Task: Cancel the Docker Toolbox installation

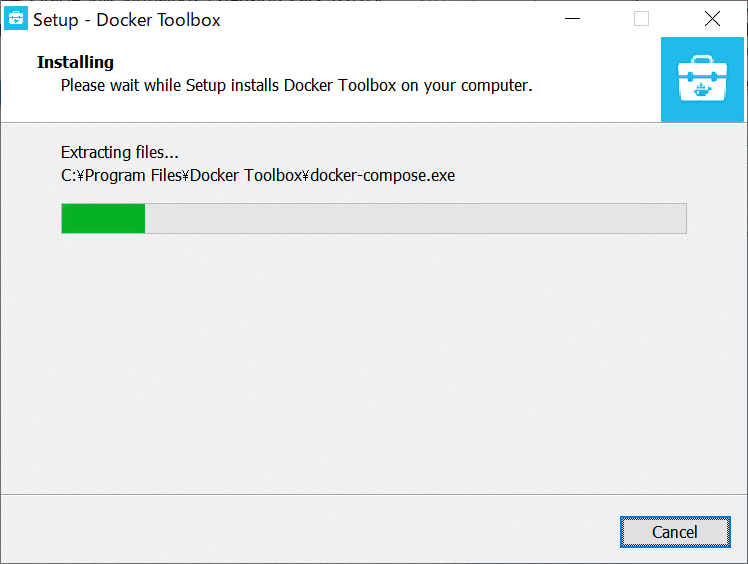Action: (x=674, y=532)
